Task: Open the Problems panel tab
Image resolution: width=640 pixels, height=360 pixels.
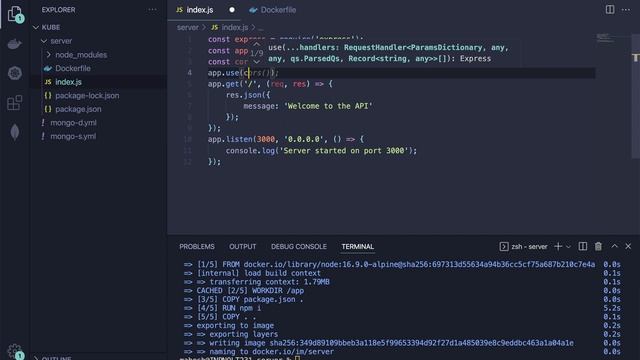Action: point(197,247)
